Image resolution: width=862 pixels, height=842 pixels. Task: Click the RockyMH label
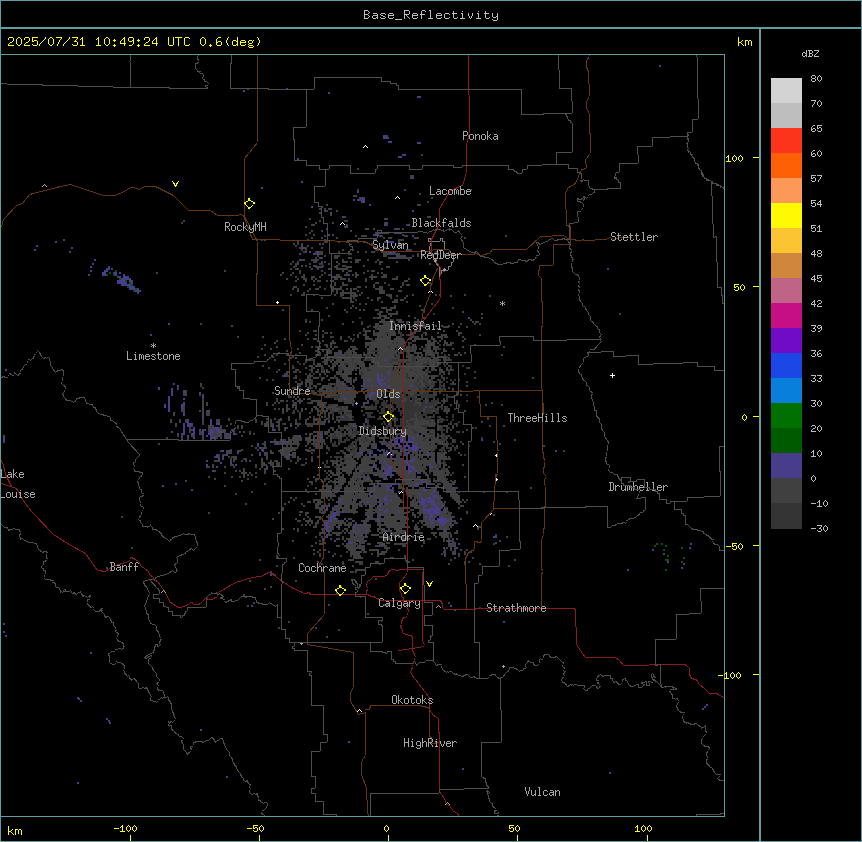click(245, 227)
